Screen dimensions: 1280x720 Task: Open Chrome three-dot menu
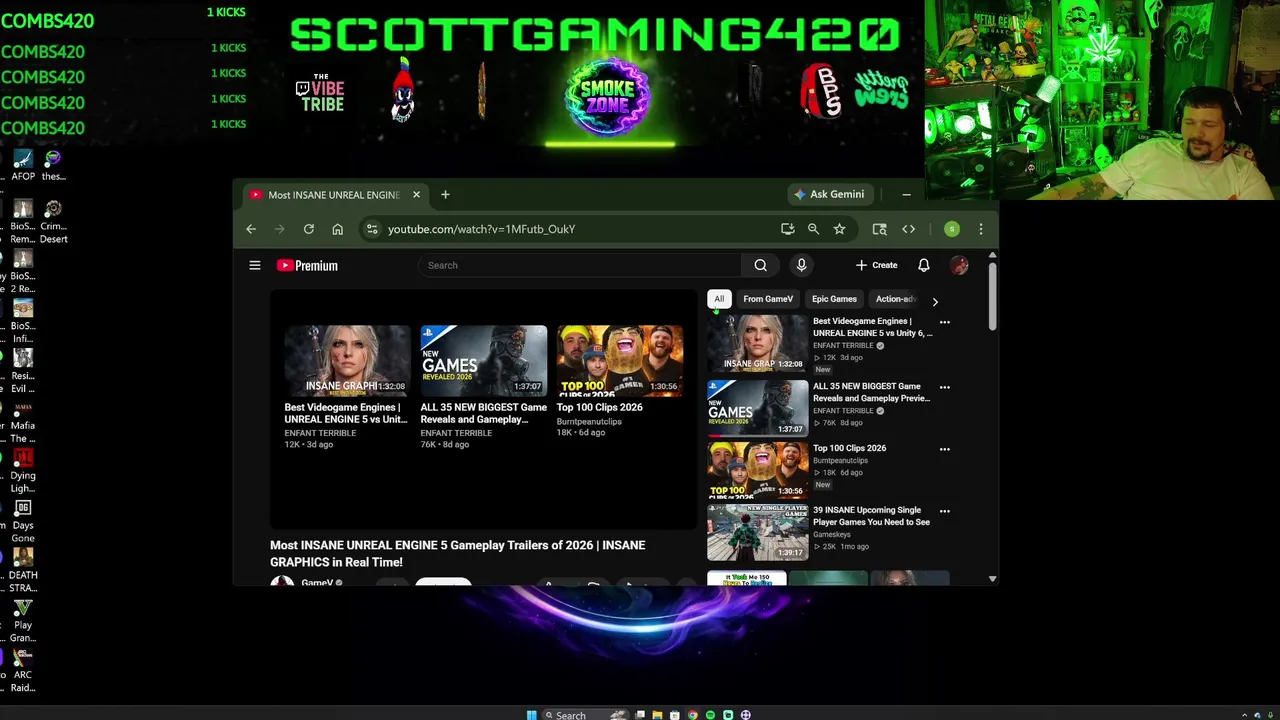point(981,229)
